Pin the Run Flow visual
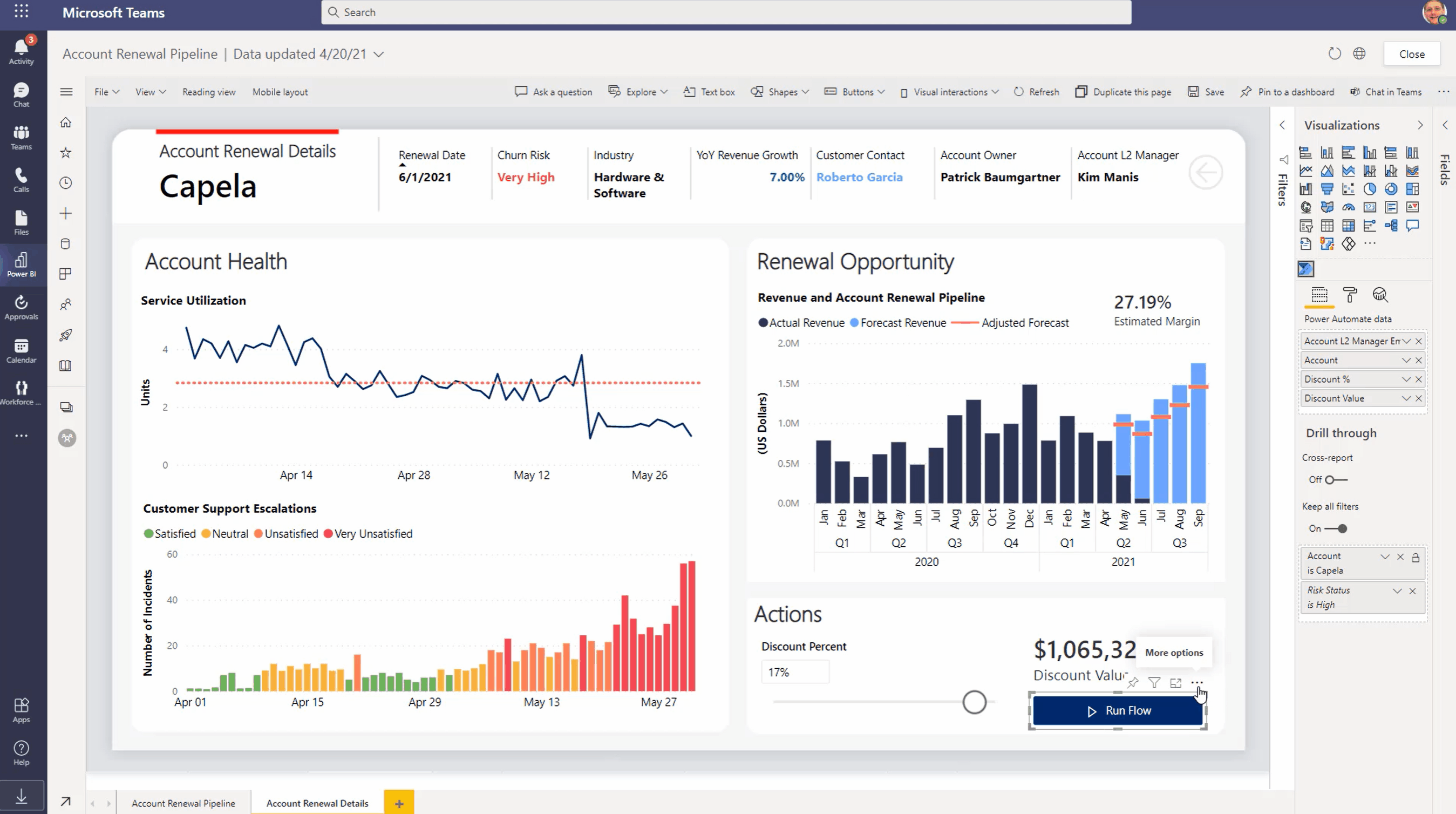 pyautogui.click(x=1133, y=683)
